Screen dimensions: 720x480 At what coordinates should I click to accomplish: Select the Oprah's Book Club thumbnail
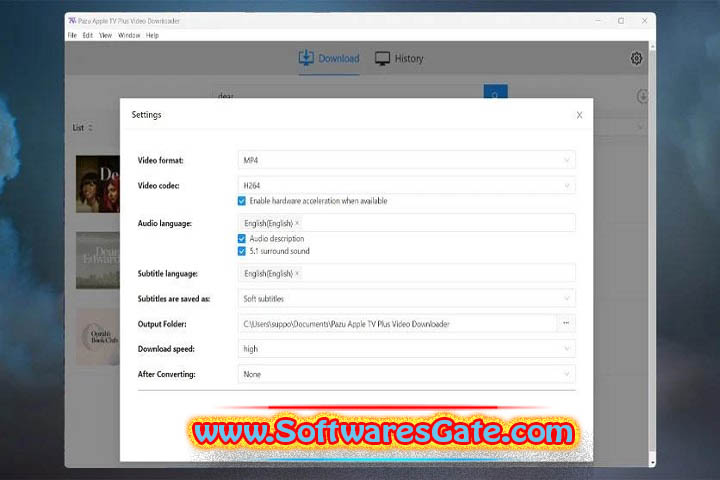coord(98,337)
